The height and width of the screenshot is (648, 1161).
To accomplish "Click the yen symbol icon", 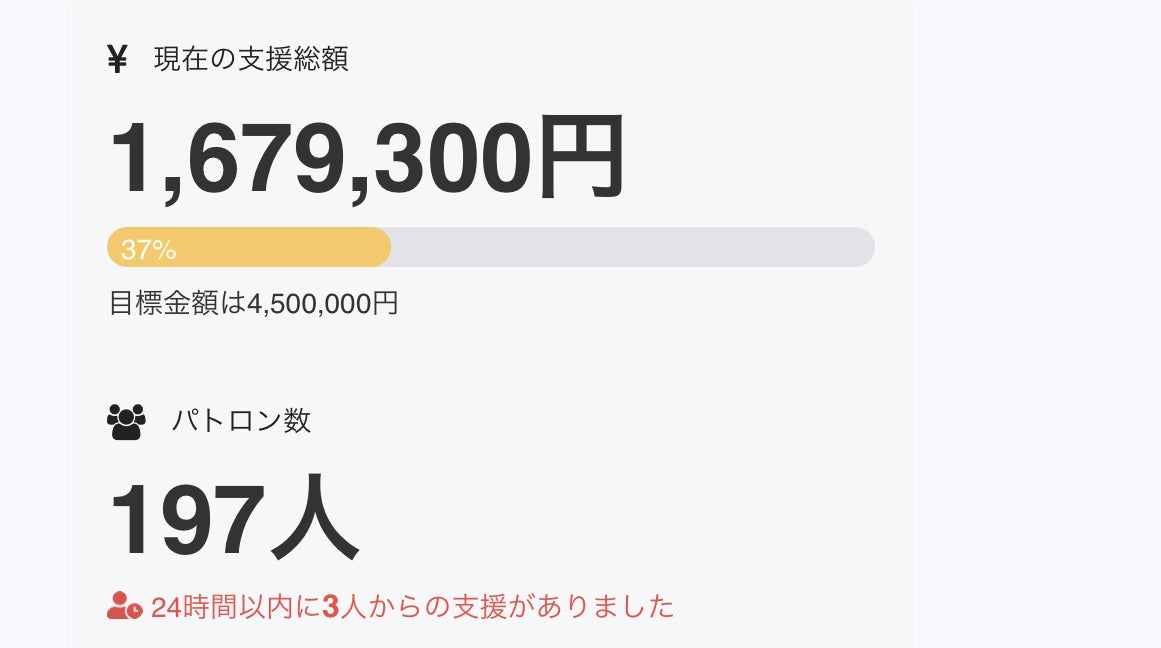I will point(117,60).
